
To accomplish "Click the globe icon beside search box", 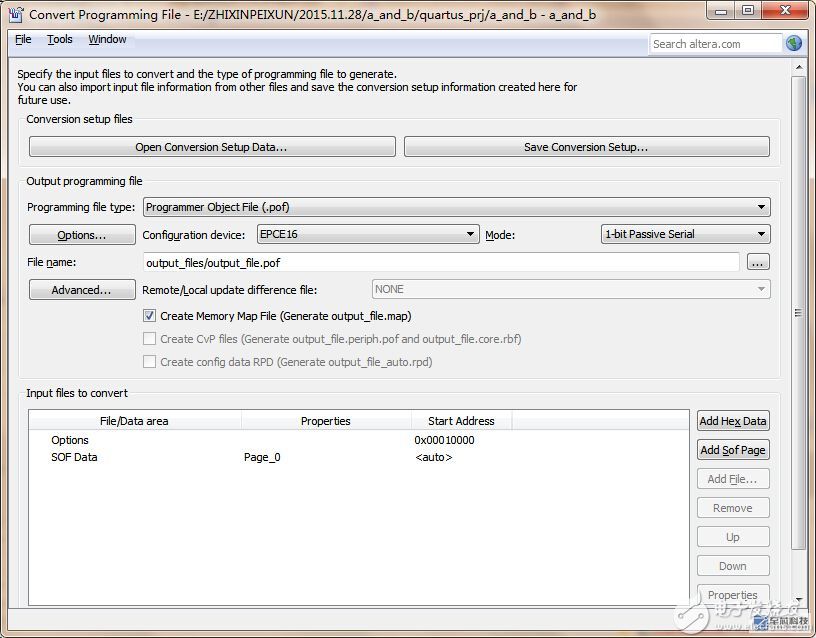I will click(794, 44).
